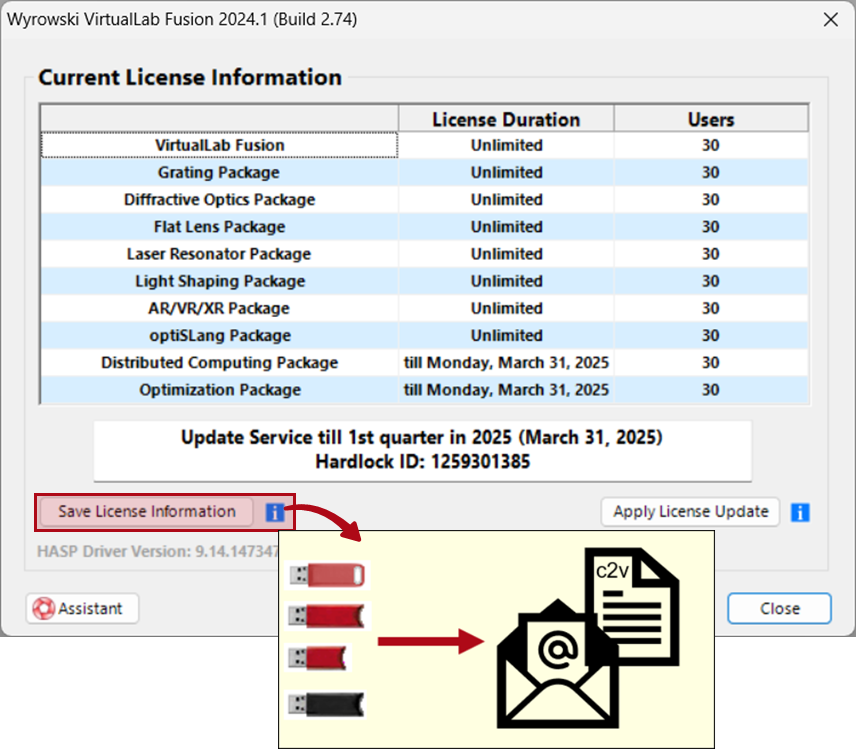Click Unlimited duration cell for VirtualLab Fusion
The height and width of the screenshot is (749, 856).
pyautogui.click(x=506, y=145)
